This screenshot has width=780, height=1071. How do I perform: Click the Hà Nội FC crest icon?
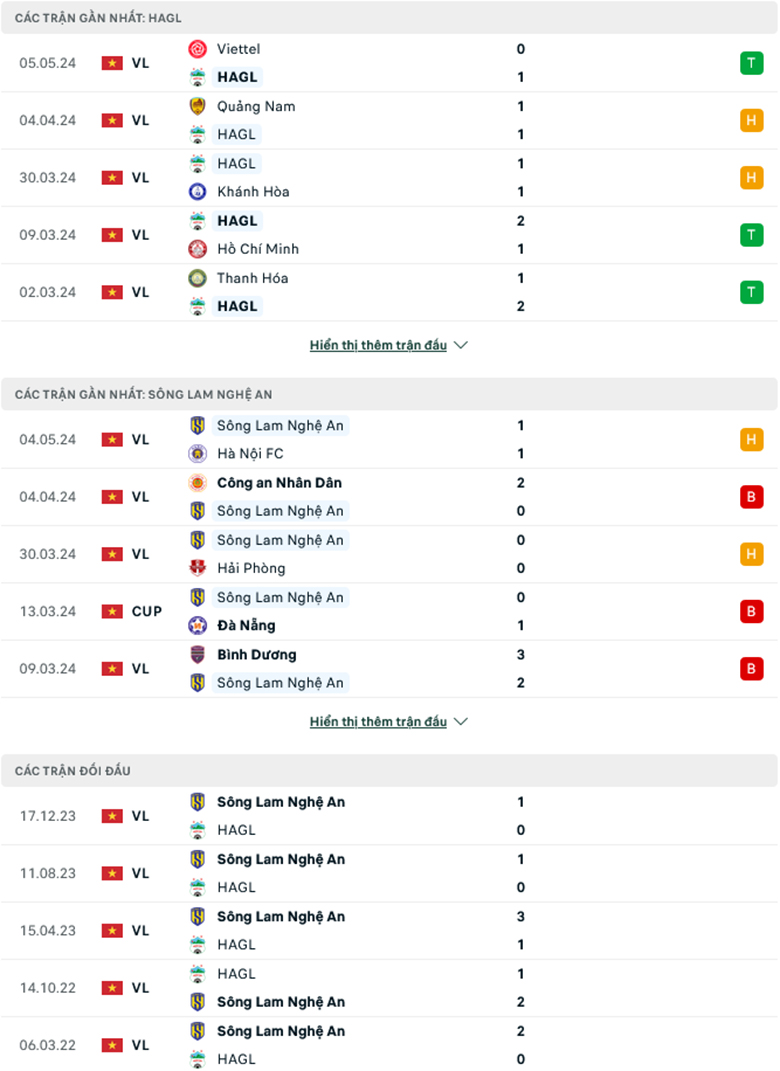198,454
